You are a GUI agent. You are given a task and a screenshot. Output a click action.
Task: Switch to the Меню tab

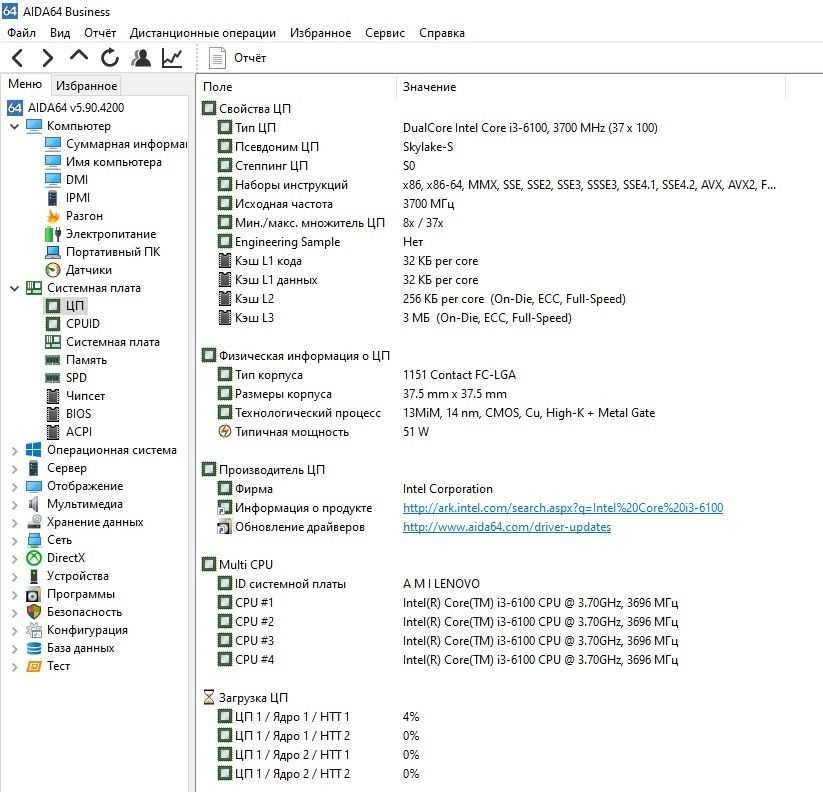[x=25, y=84]
